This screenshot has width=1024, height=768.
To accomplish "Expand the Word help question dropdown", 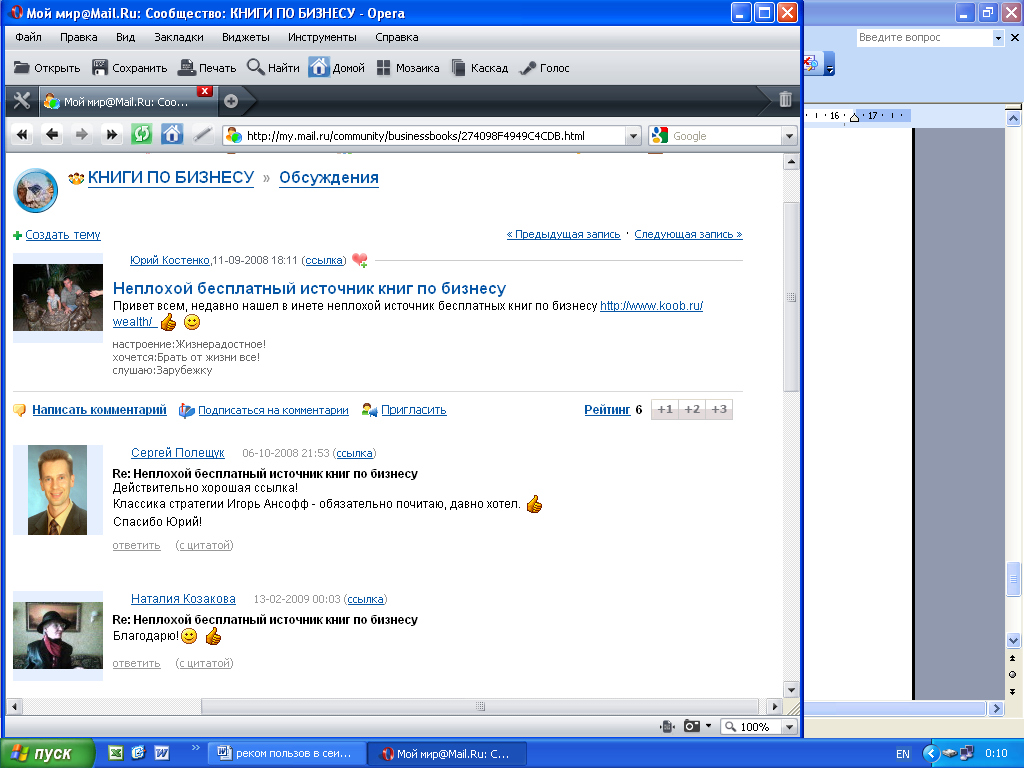I will 998,38.
